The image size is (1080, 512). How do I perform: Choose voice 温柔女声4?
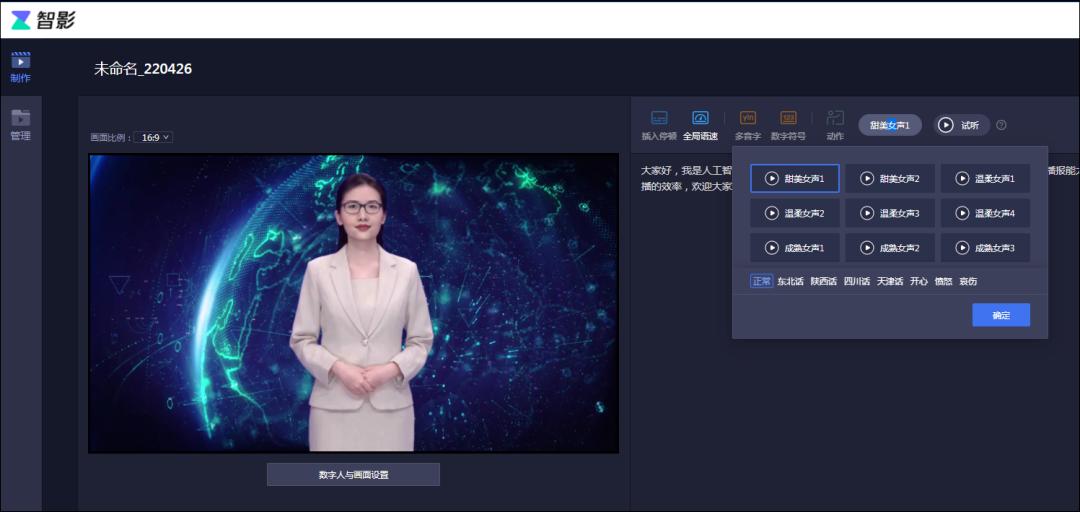click(x=986, y=214)
